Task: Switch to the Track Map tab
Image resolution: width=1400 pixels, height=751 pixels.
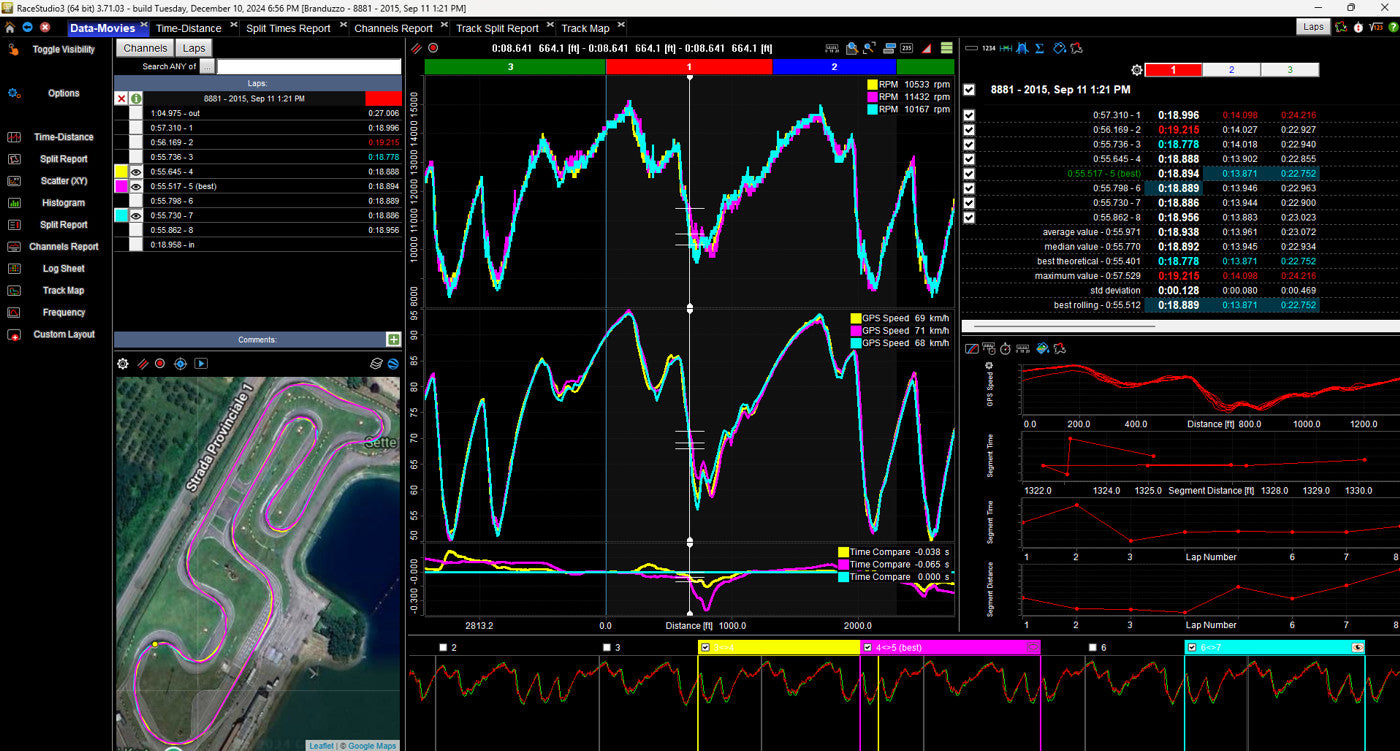Action: coord(585,27)
